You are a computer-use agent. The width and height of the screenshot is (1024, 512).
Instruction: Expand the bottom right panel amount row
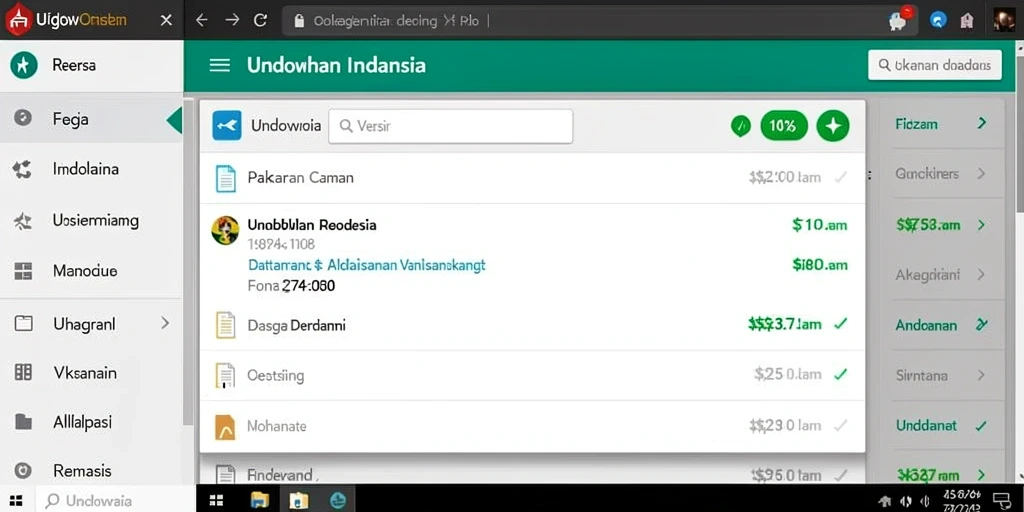981,475
